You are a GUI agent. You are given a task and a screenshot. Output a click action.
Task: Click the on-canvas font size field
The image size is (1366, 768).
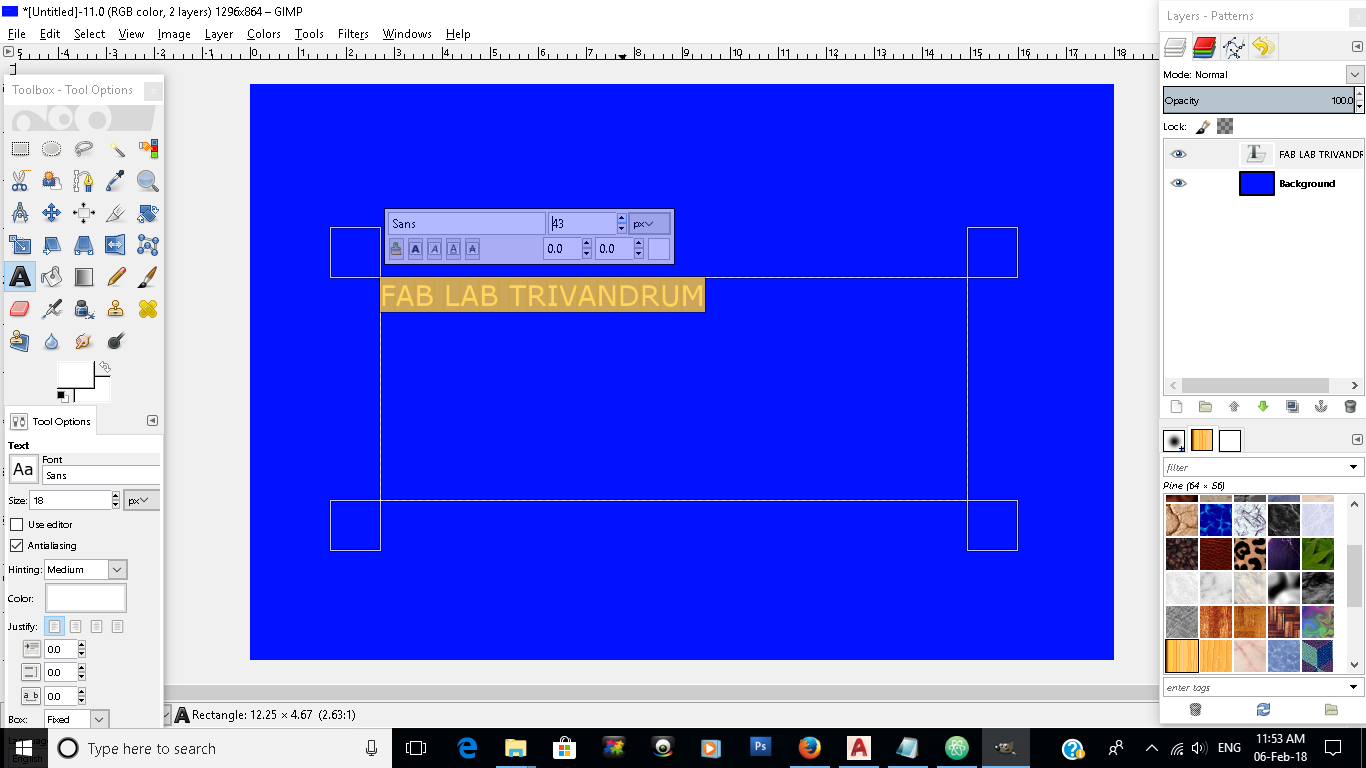(583, 223)
